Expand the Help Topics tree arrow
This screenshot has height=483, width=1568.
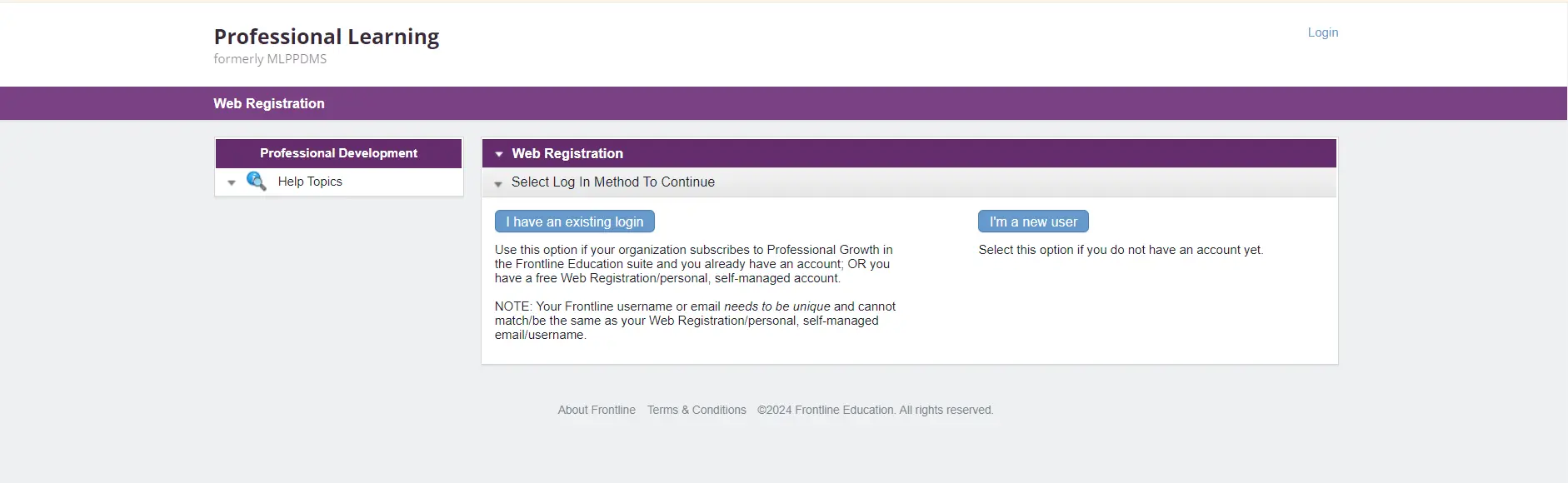pyautogui.click(x=232, y=182)
